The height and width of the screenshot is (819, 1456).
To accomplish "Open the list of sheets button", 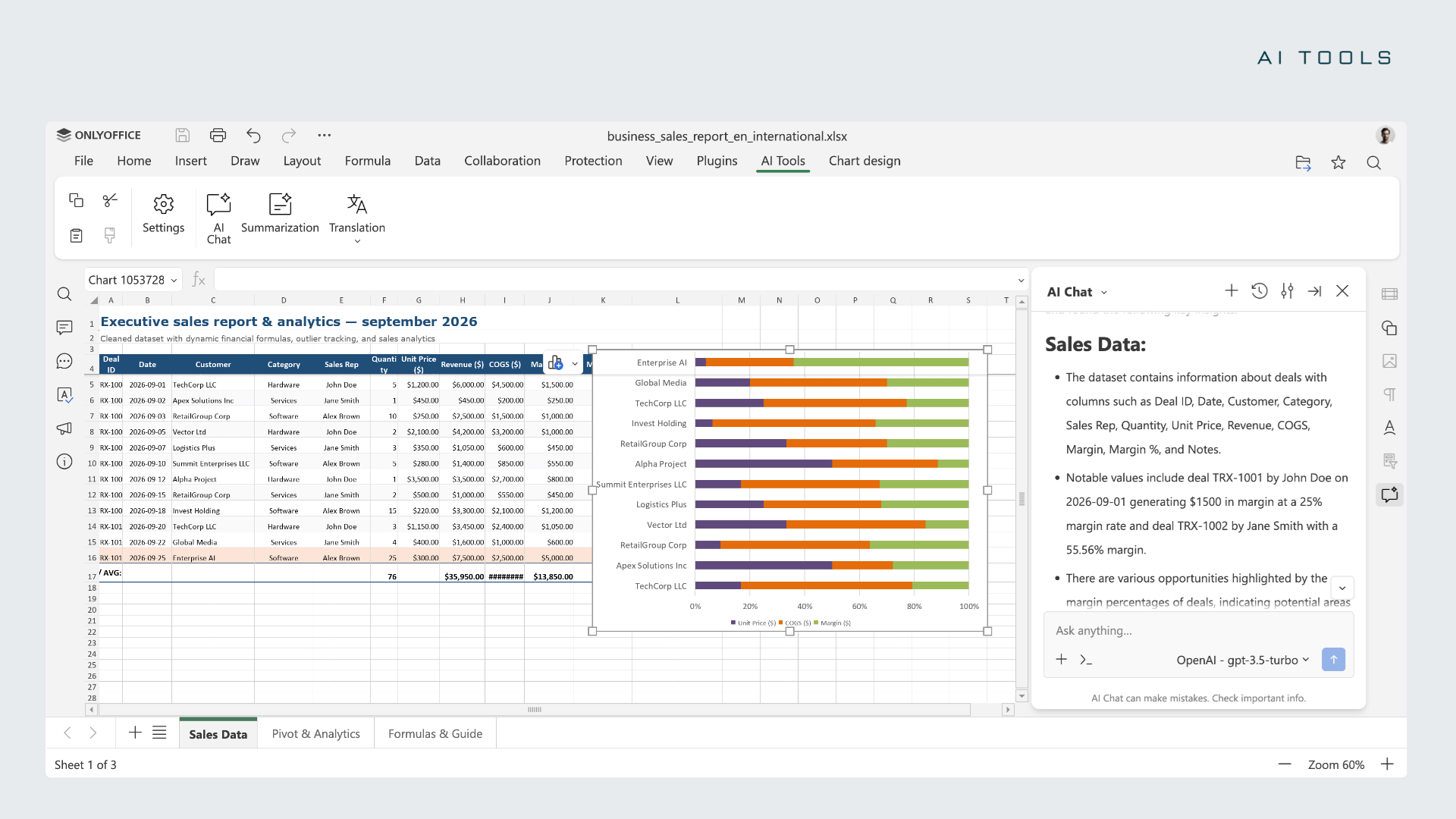I will click(x=159, y=733).
